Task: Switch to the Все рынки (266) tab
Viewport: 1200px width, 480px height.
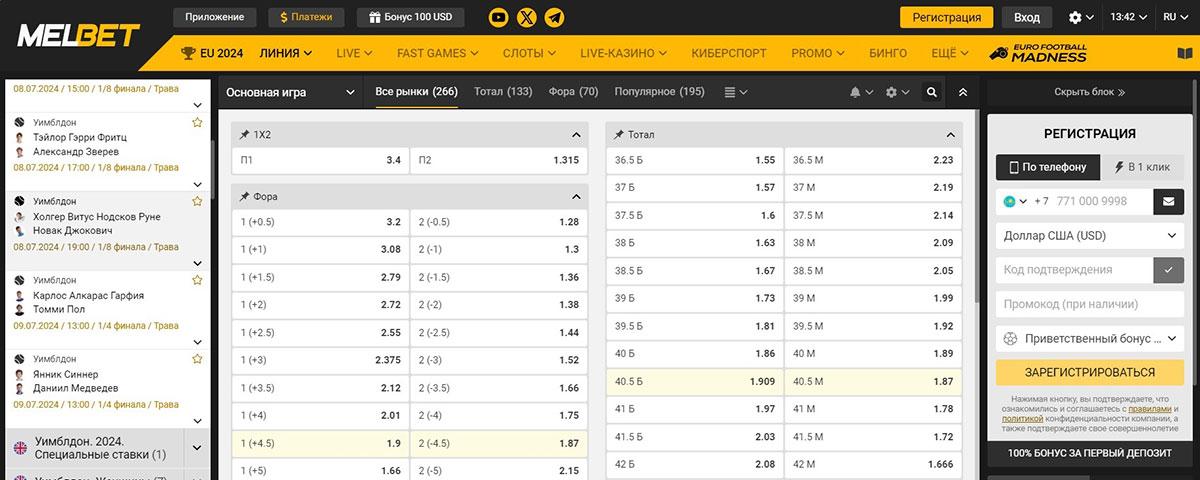Action: click(x=416, y=92)
